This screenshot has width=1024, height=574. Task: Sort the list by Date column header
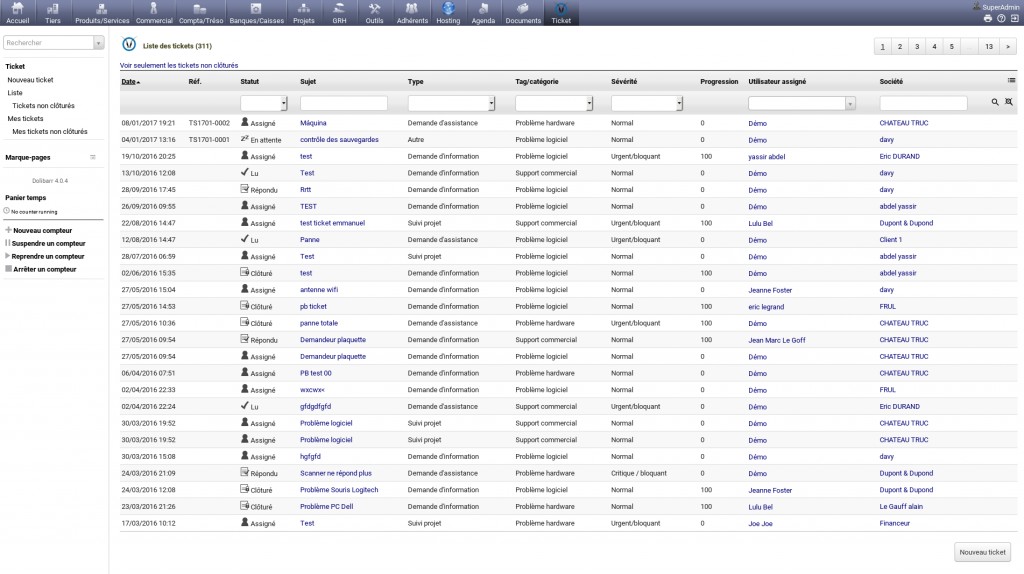point(129,81)
